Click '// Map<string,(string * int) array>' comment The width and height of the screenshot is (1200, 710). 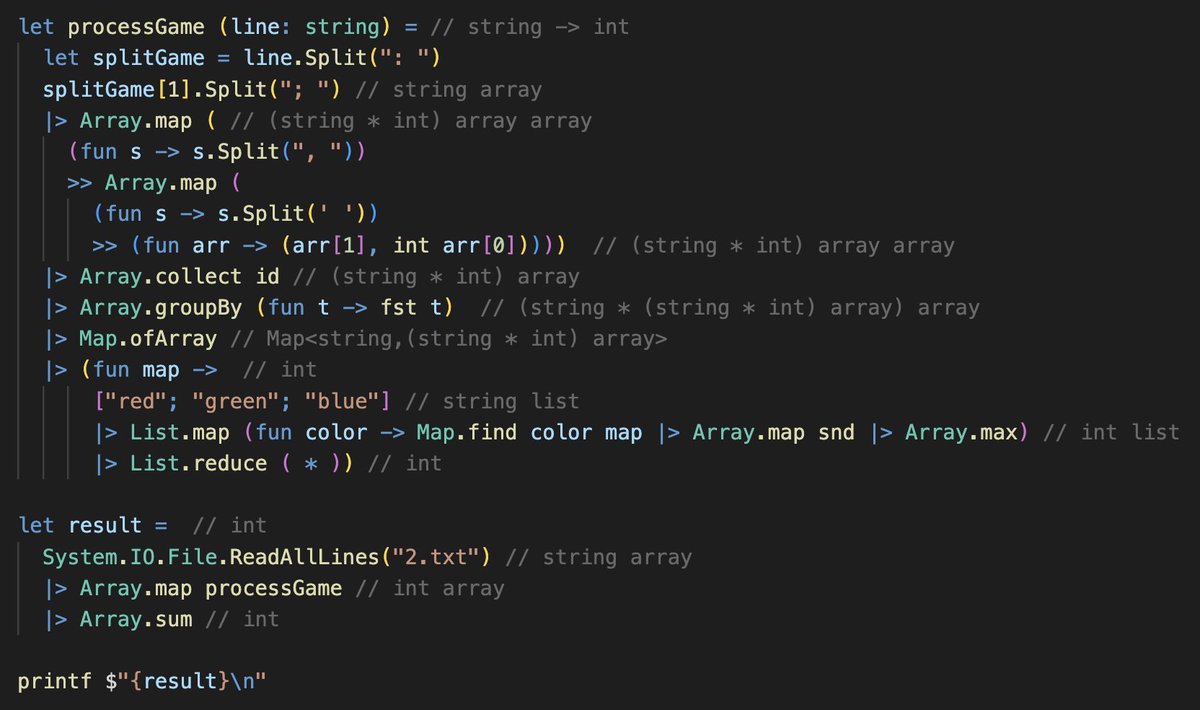click(x=449, y=339)
